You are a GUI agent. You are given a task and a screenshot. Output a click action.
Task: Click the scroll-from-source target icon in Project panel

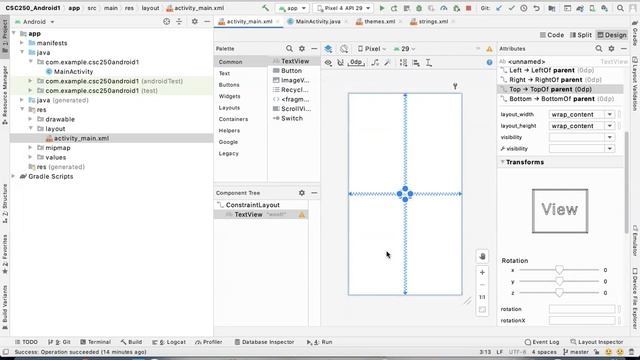(x=167, y=22)
